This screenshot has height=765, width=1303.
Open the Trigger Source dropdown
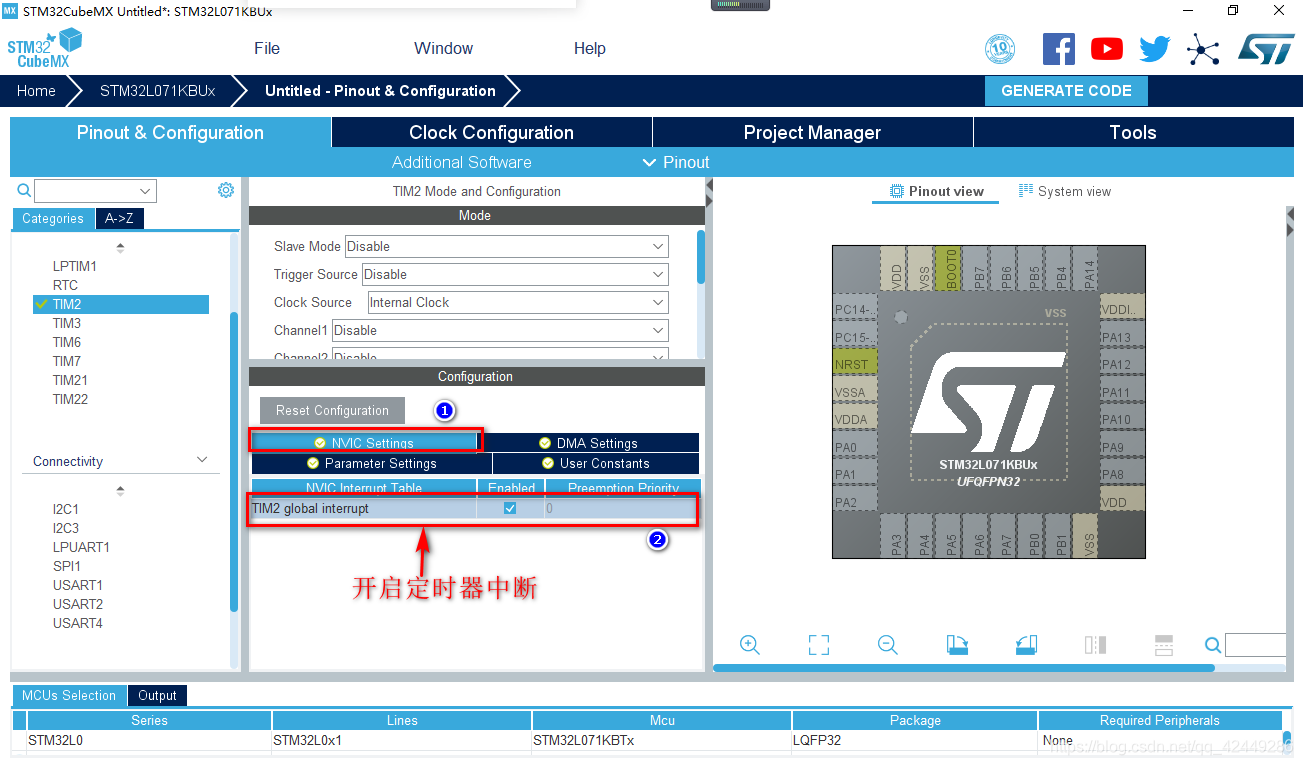coord(515,274)
